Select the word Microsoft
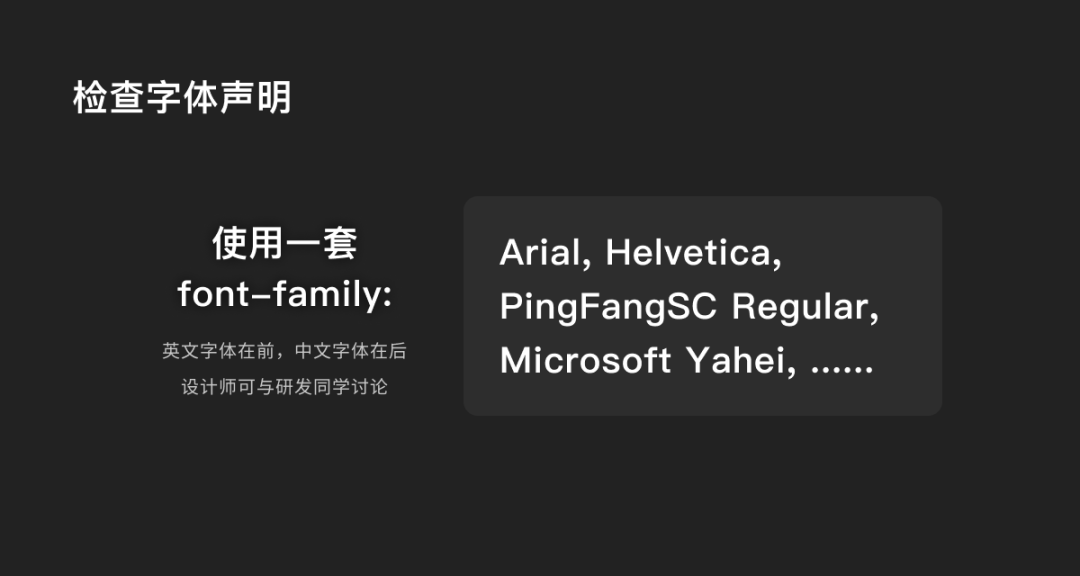1080x576 pixels. click(x=585, y=360)
